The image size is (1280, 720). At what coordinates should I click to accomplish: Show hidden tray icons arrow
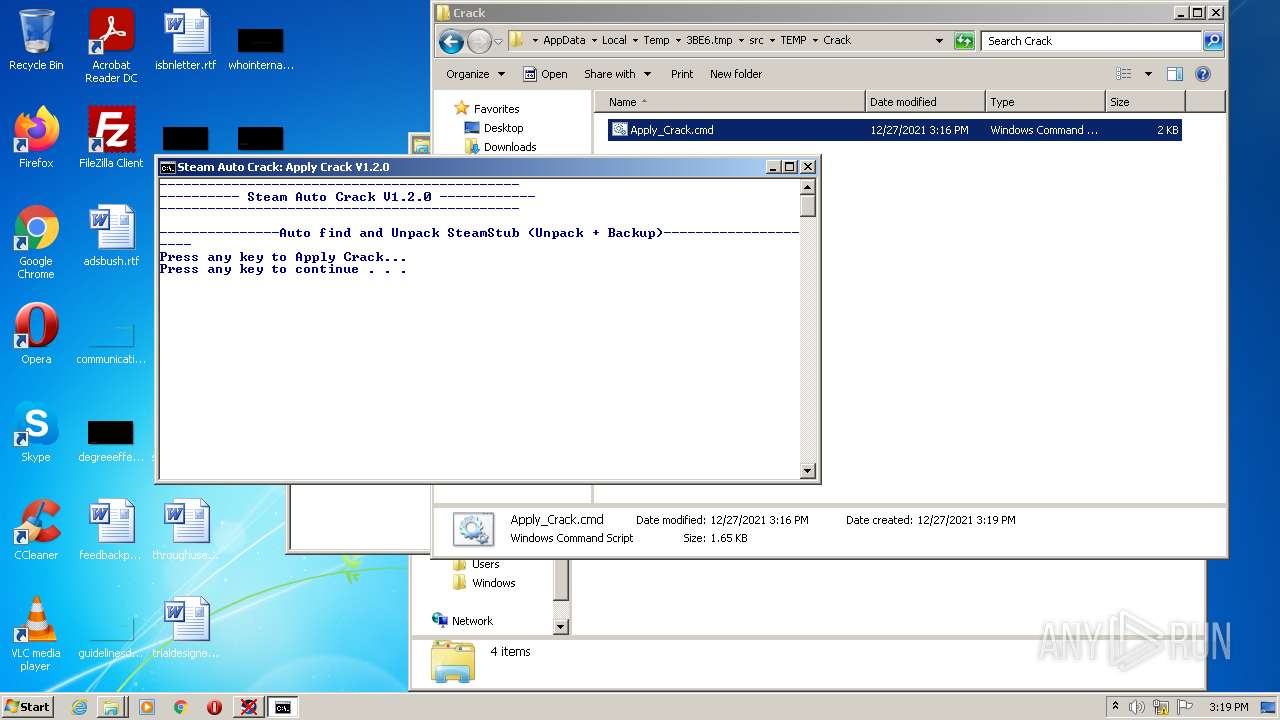pyautogui.click(x=1115, y=707)
